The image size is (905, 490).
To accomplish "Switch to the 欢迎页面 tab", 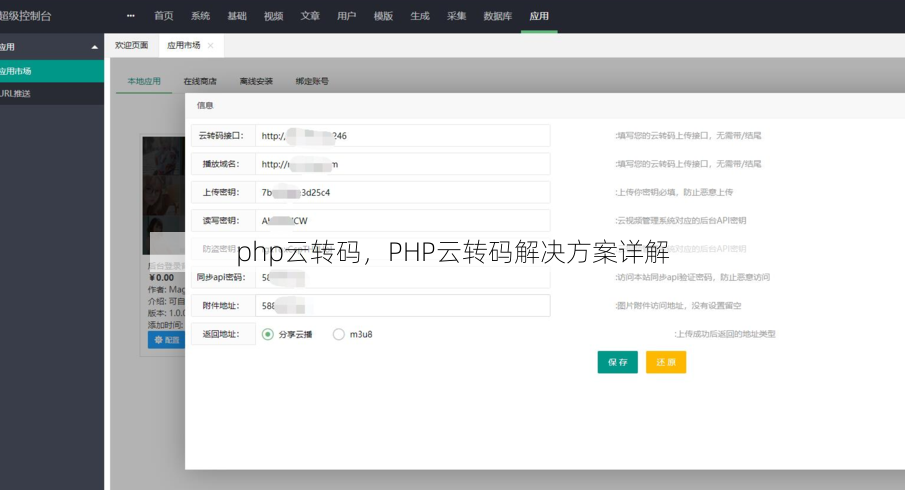I will pos(132,46).
